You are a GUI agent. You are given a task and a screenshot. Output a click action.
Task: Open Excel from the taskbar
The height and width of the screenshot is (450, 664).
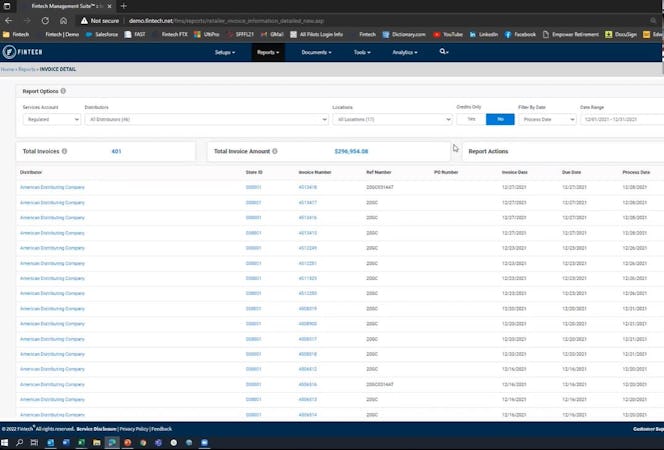(x=81, y=442)
